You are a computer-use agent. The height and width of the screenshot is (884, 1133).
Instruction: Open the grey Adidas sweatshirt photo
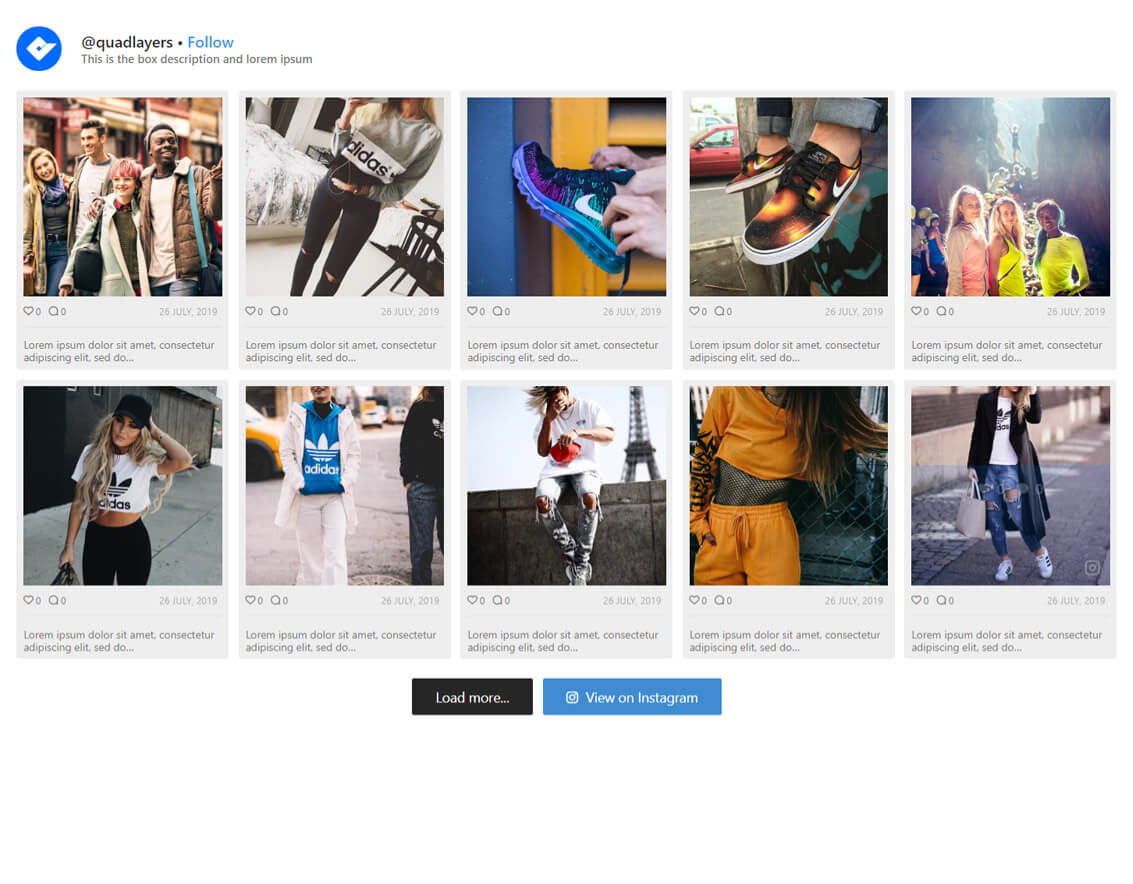coord(345,197)
